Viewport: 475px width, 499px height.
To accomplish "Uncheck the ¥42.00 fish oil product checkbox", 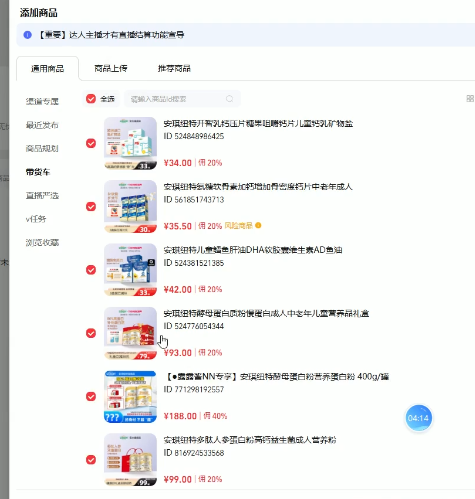I will click(x=91, y=270).
